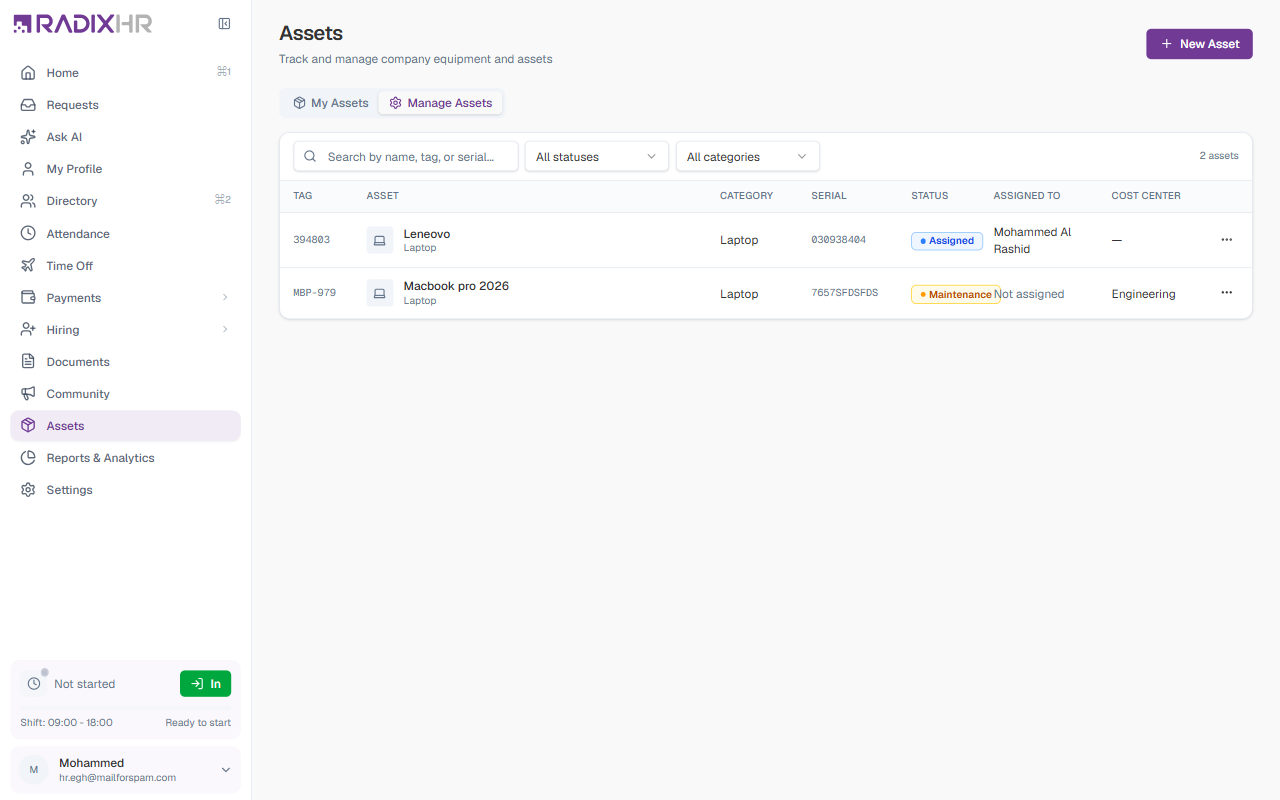
Task: Click the STATUS column header
Action: (x=930, y=196)
